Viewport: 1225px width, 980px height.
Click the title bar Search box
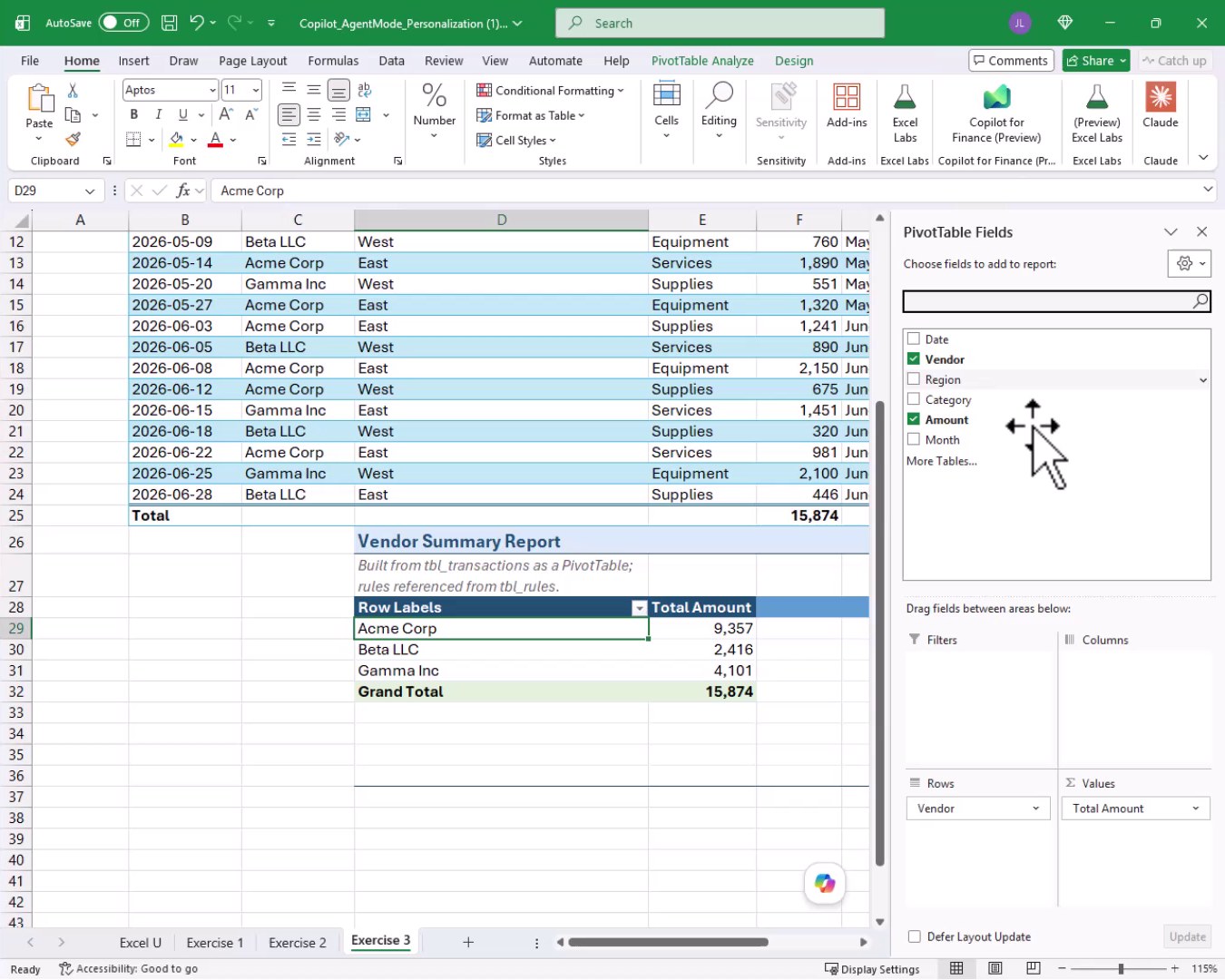pyautogui.click(x=720, y=23)
